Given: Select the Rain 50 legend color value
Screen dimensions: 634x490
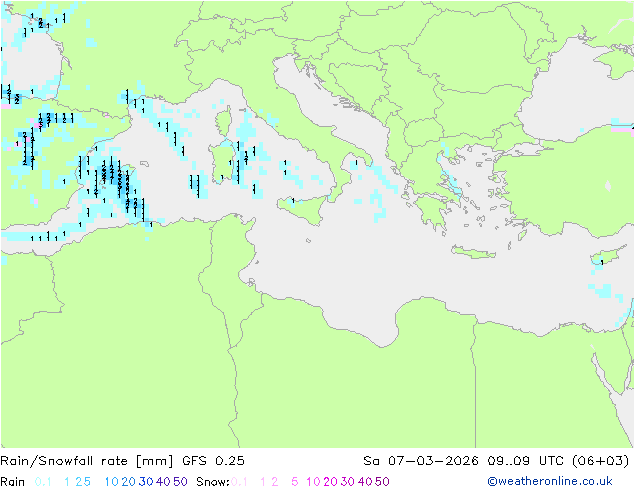Looking at the screenshot, I should [x=180, y=482].
